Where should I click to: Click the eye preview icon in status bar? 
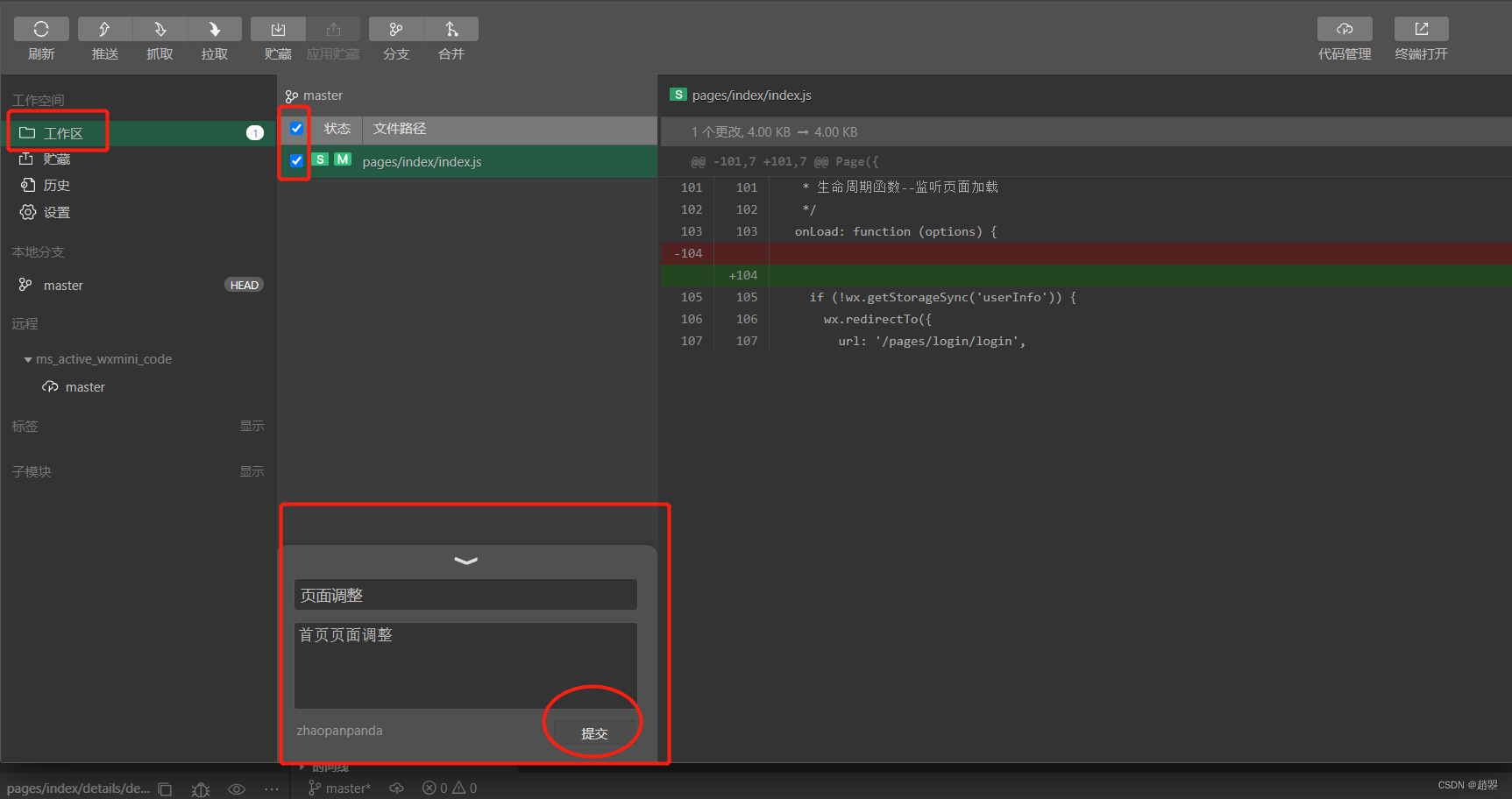pos(237,788)
